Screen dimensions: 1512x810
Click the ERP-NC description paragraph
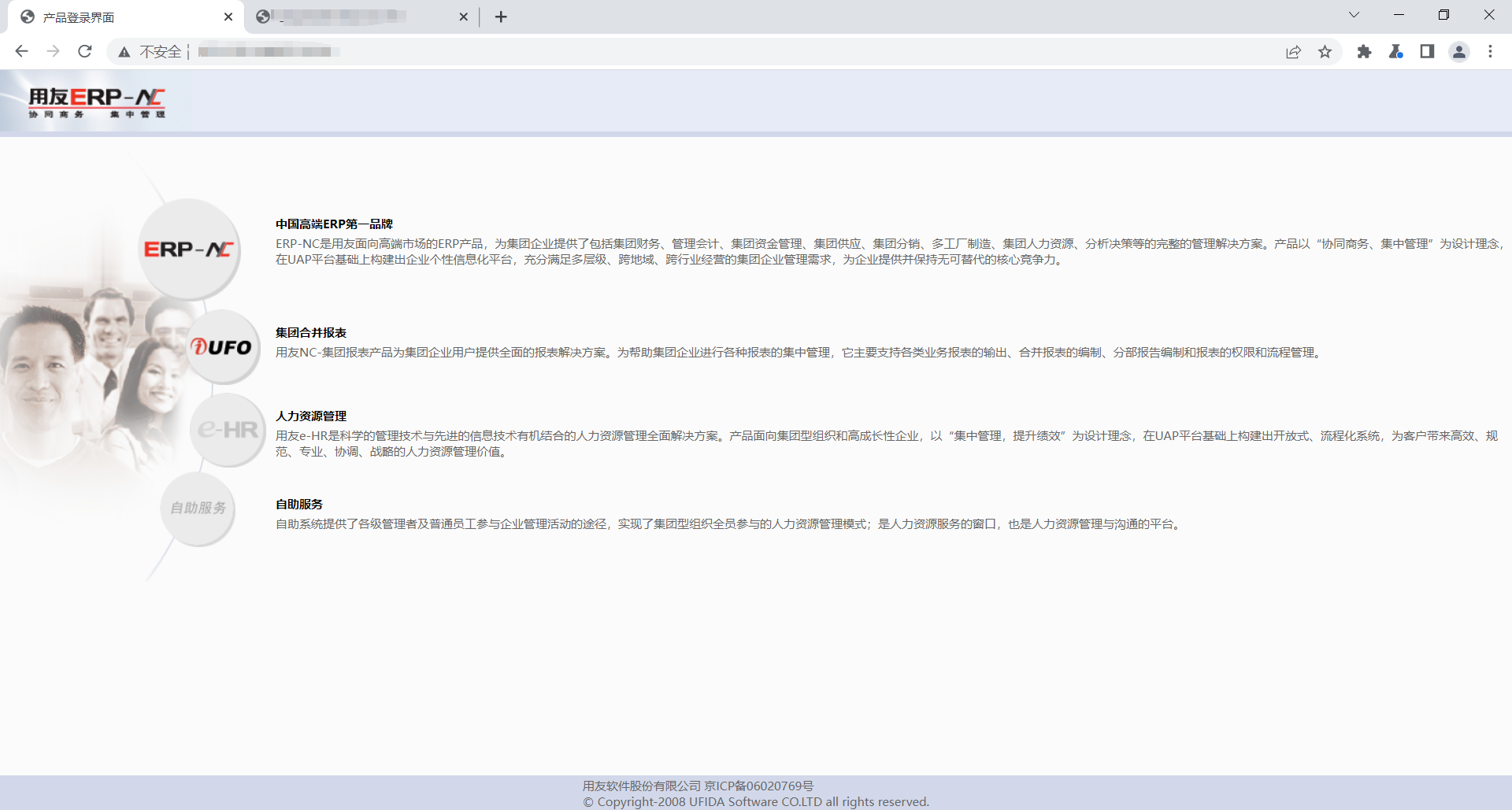(889, 252)
